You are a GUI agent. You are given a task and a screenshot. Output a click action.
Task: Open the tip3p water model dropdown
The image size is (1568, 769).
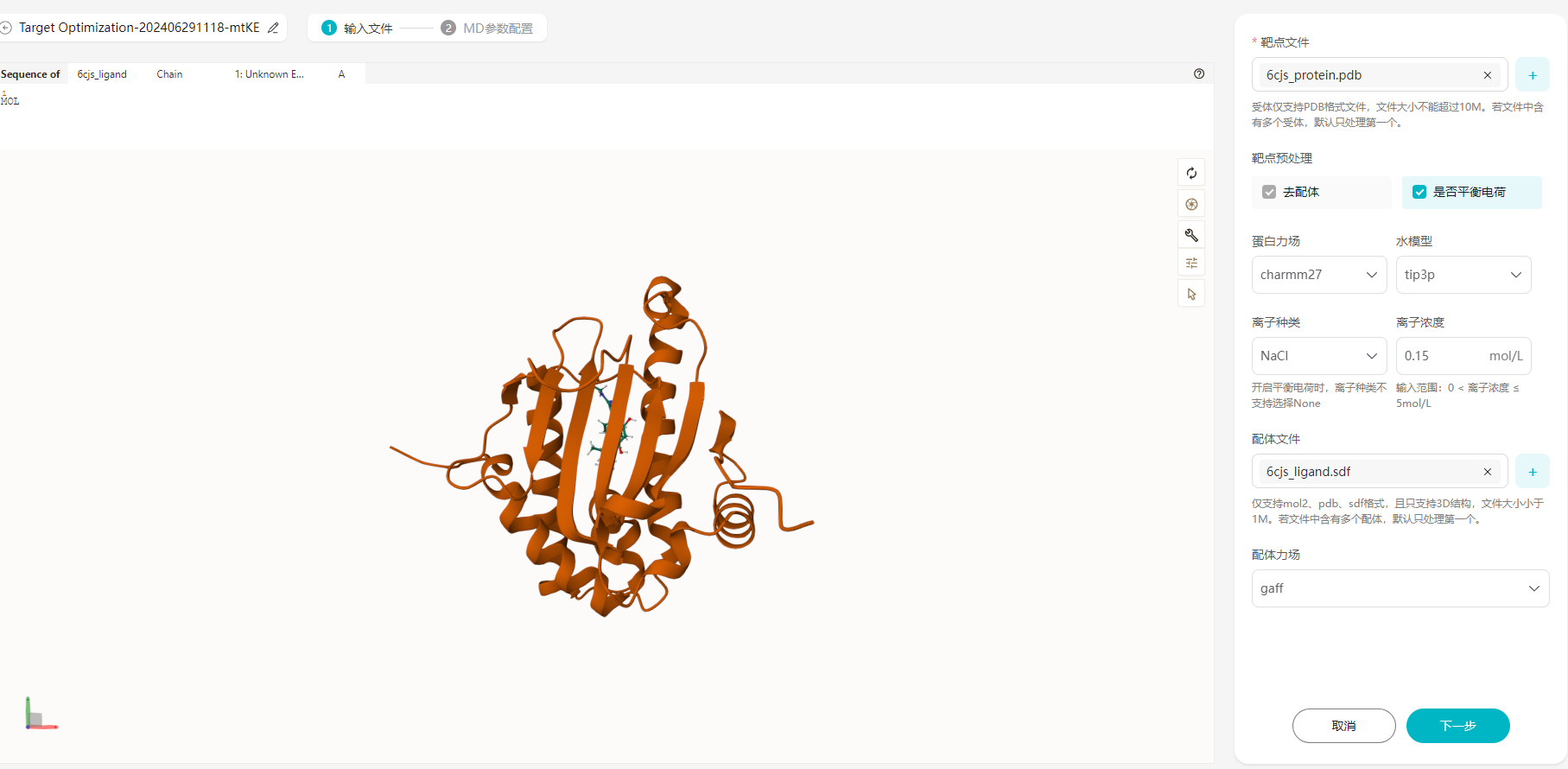tap(1463, 275)
